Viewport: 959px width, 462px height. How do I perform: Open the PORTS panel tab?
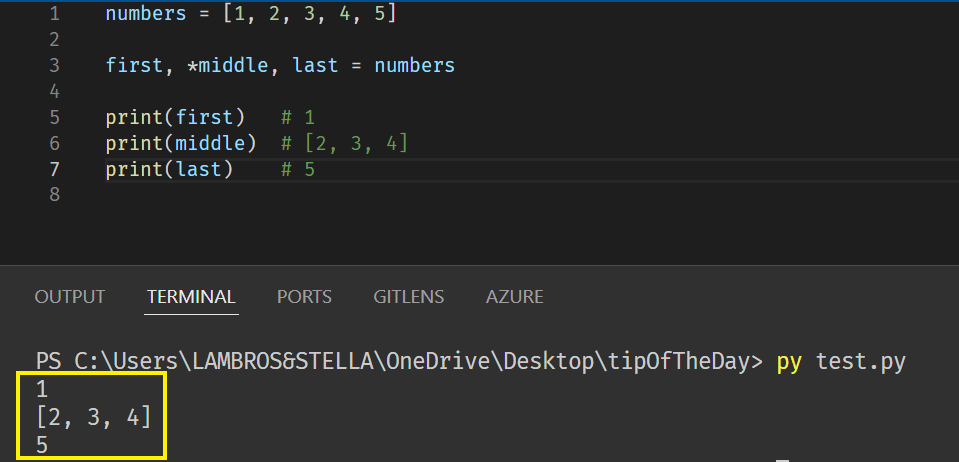(x=304, y=297)
